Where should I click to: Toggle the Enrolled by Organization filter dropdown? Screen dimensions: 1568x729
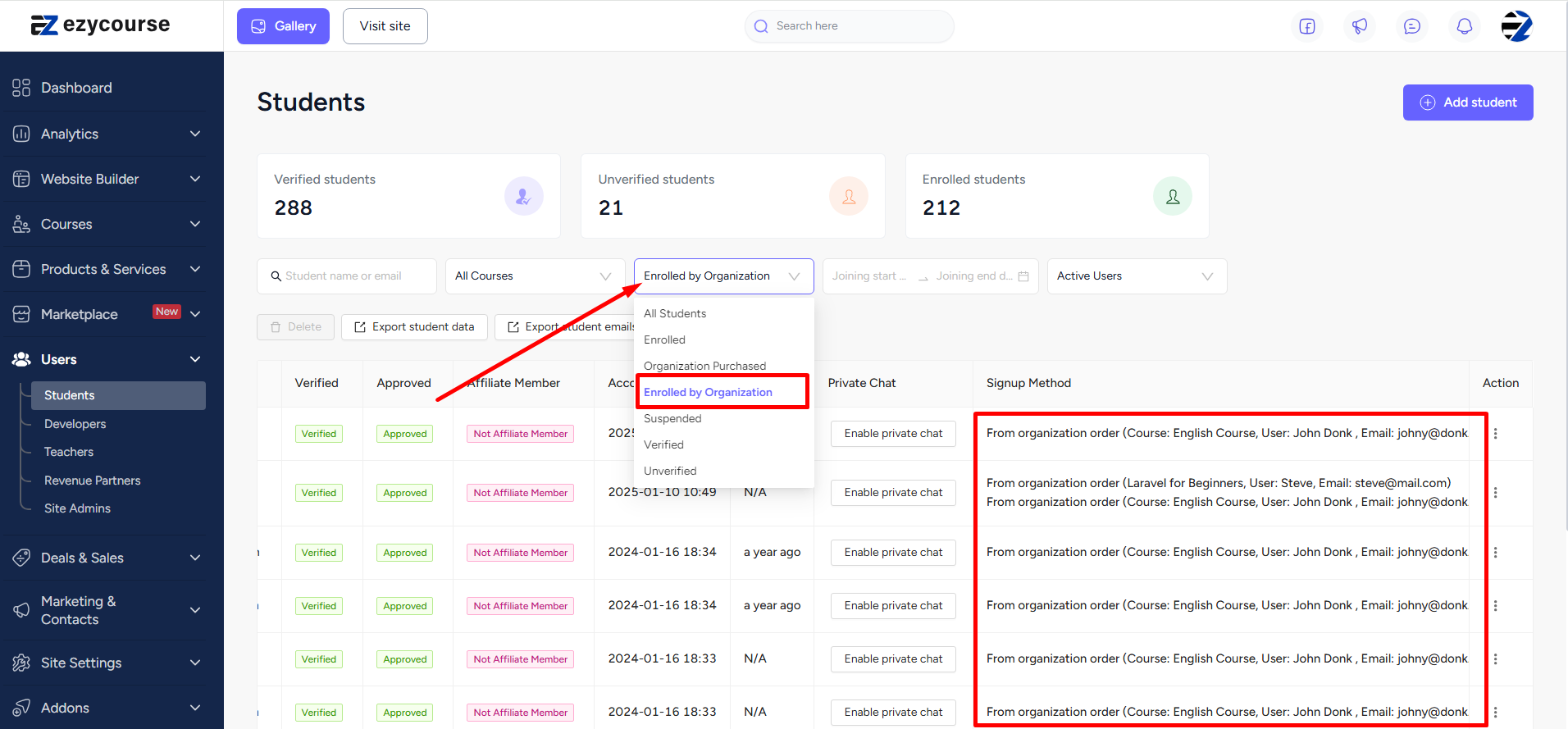click(723, 276)
